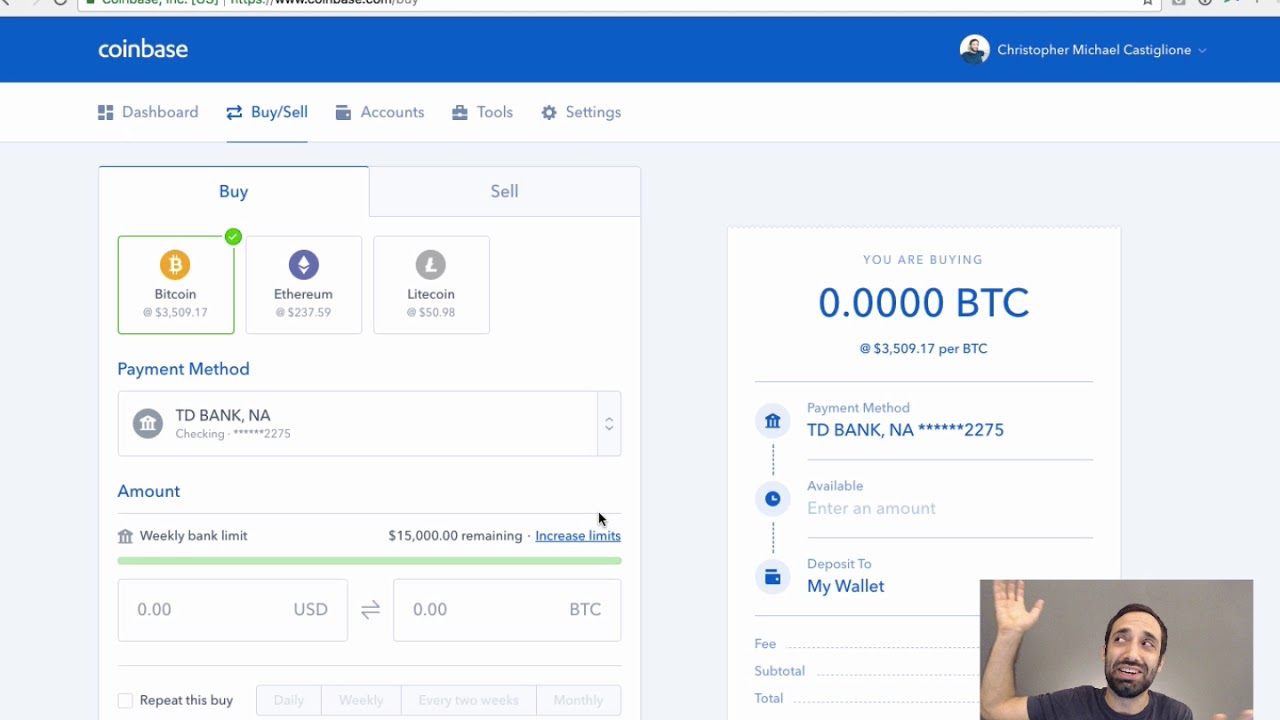The height and width of the screenshot is (720, 1280).
Task: Click the bank icon next to TD BANK, NA
Action: pos(148,424)
